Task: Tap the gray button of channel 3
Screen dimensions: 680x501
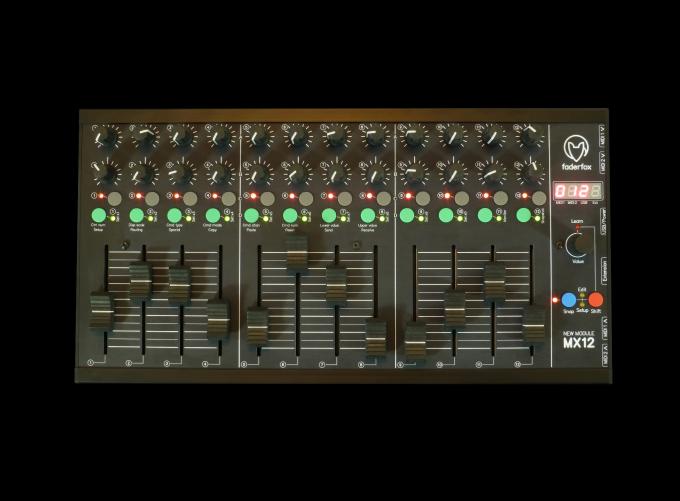Action: 190,198
